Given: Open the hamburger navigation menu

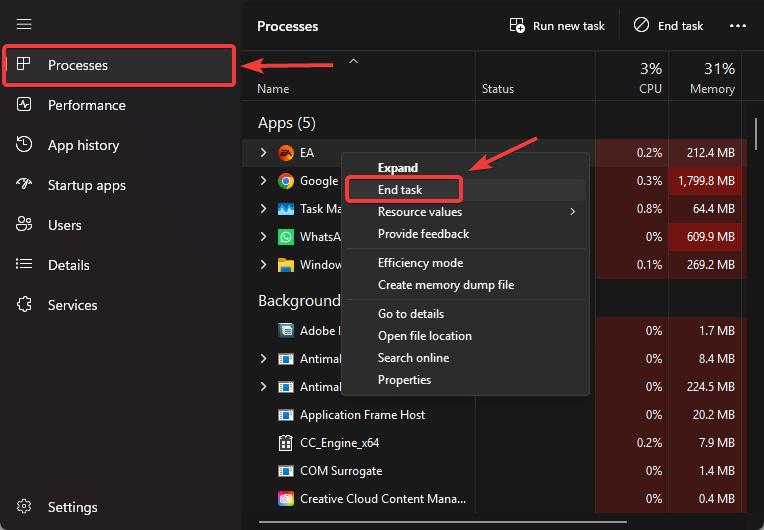Looking at the screenshot, I should click(x=24, y=24).
